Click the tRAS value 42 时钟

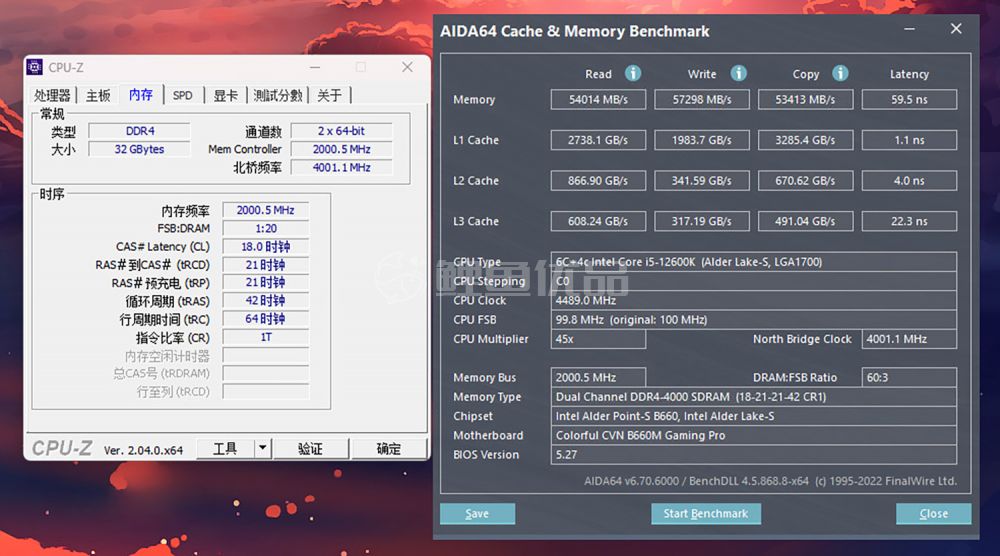[265, 301]
